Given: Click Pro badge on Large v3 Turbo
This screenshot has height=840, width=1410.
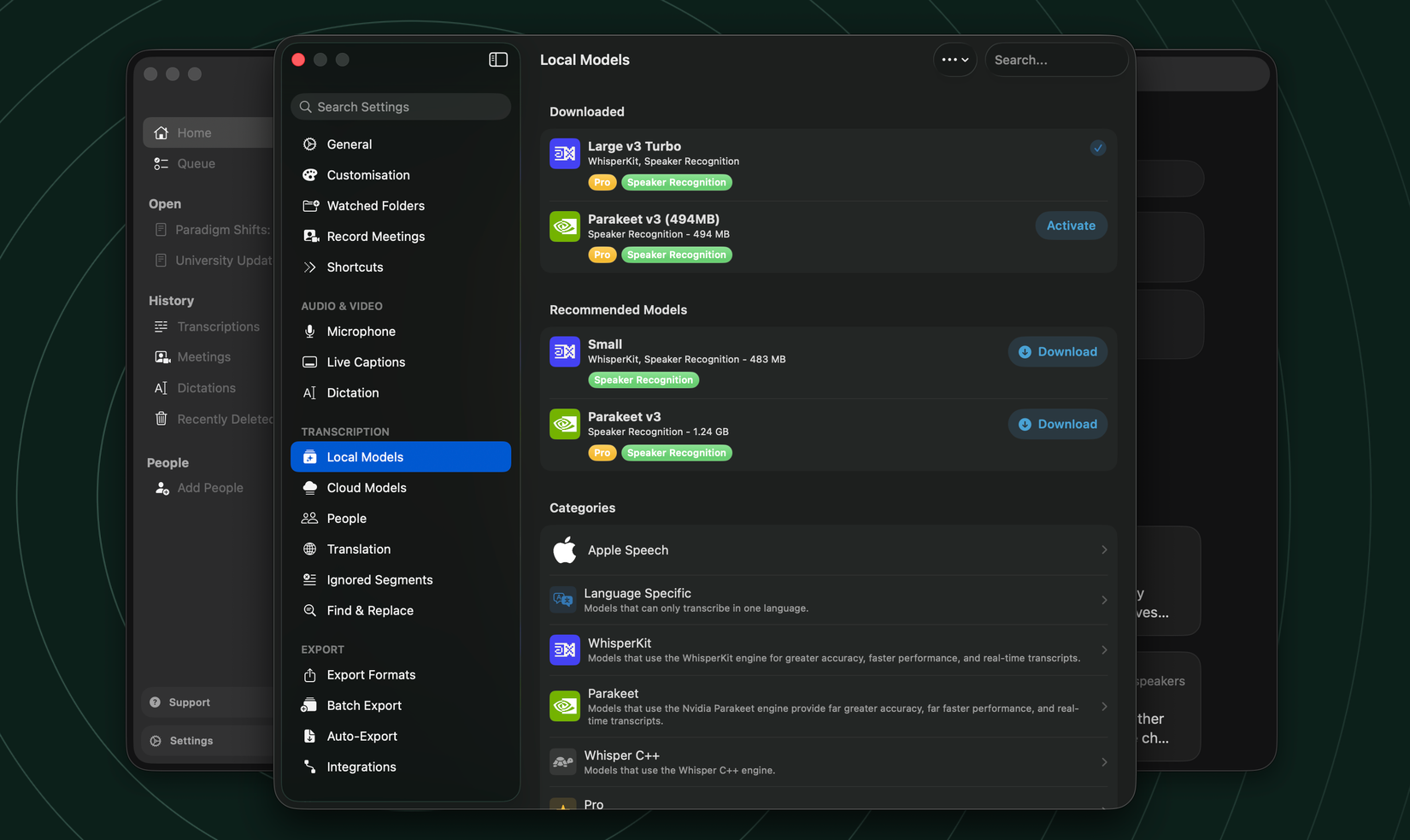Looking at the screenshot, I should [602, 183].
